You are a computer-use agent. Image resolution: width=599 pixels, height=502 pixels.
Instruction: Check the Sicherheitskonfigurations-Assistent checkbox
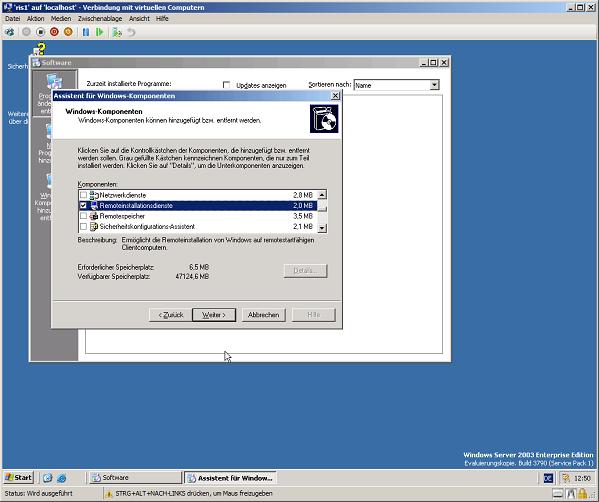(83, 227)
